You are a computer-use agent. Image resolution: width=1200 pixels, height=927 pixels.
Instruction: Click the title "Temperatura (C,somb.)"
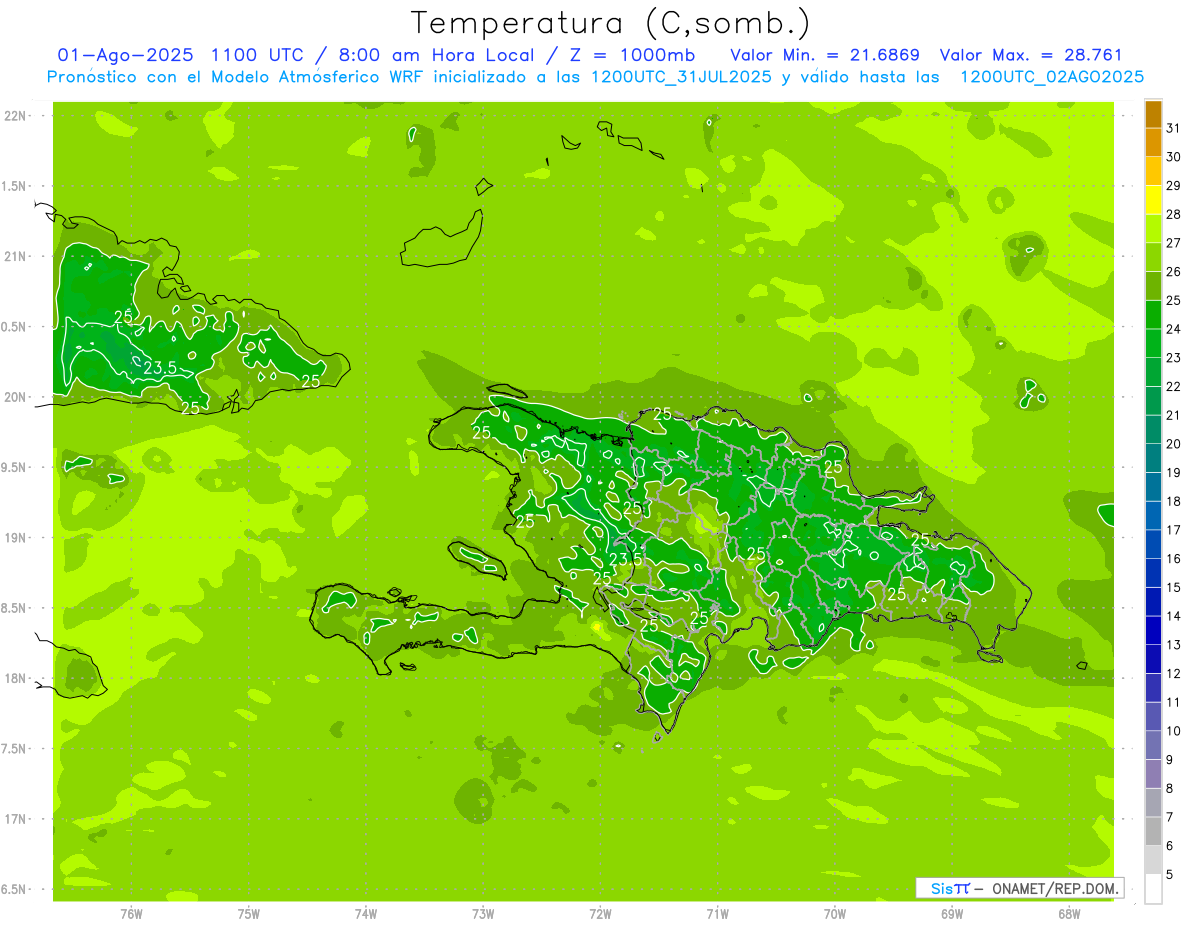[611, 23]
